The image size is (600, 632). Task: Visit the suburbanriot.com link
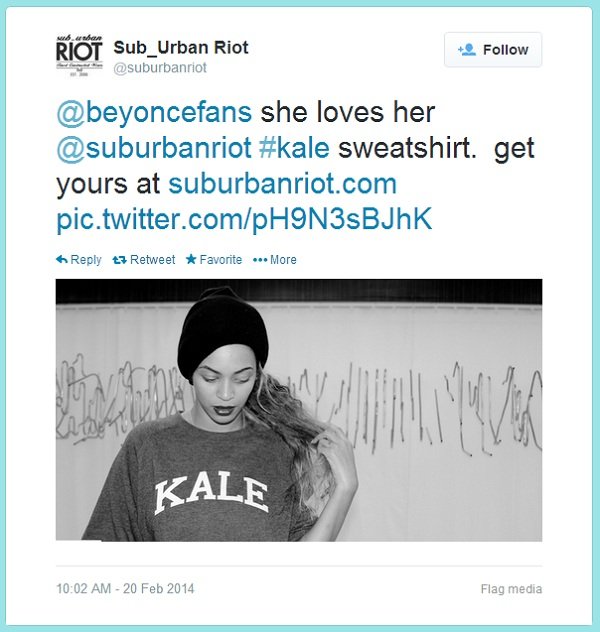point(282,184)
